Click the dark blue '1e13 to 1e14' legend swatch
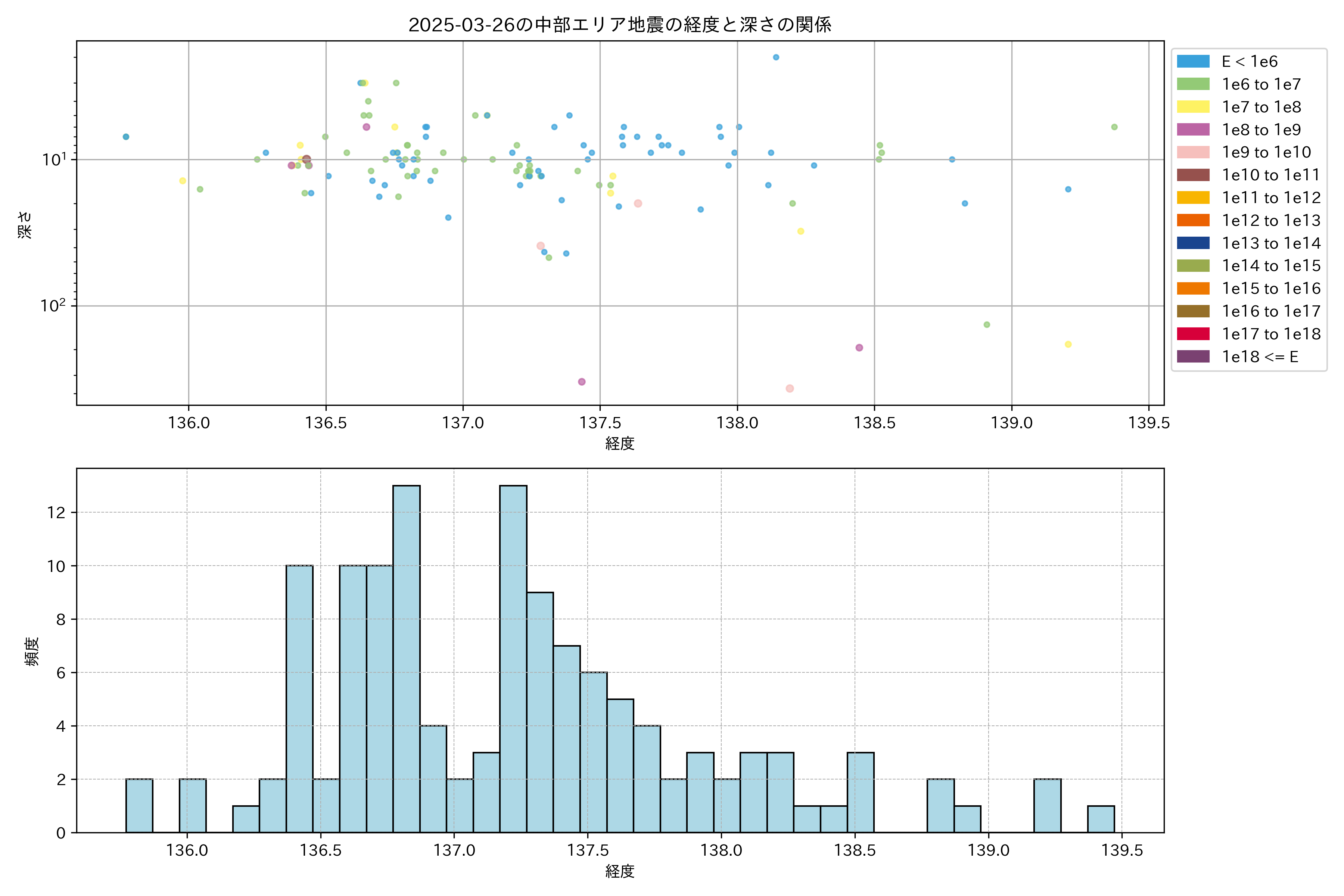The image size is (1344, 896). pos(1192,243)
